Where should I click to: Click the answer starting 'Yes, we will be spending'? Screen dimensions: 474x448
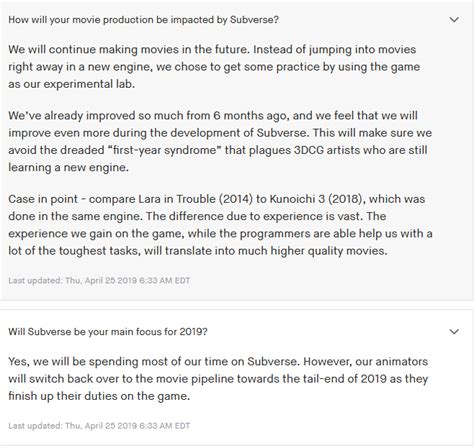coord(218,379)
